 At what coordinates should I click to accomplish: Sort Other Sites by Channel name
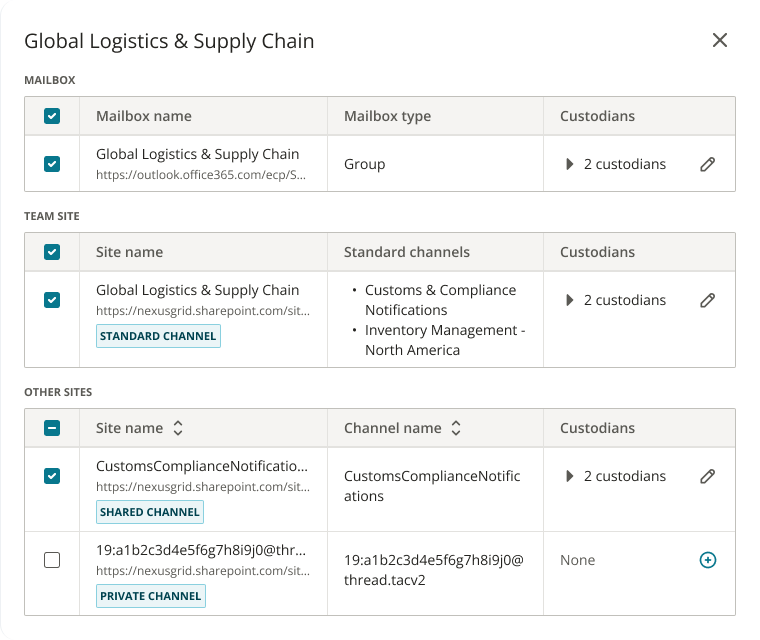(x=456, y=428)
